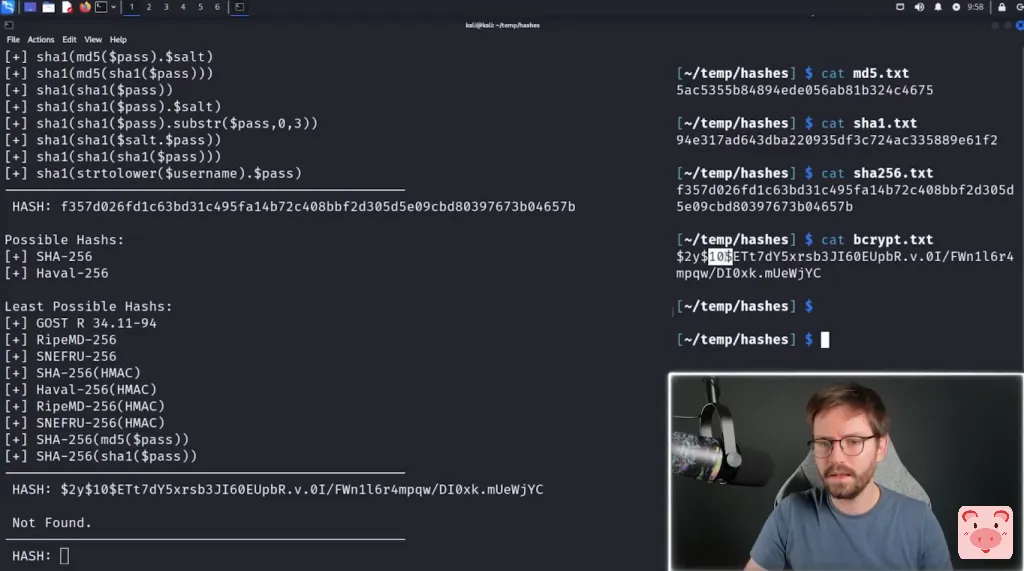Screen dimensions: 1024x571
Task: Click the lock screen padlock icon
Action: click(1002, 7)
